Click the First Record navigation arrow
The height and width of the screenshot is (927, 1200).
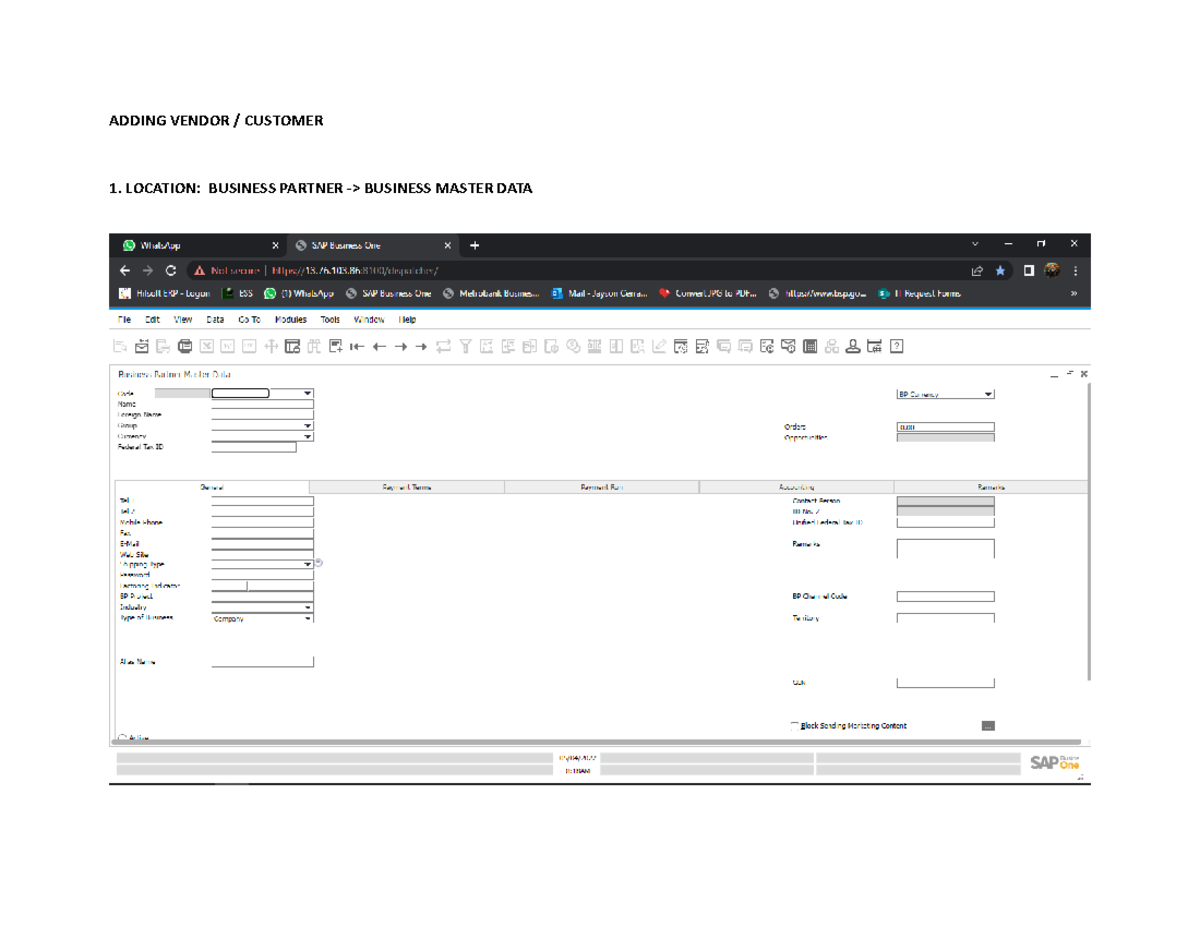tap(357, 345)
